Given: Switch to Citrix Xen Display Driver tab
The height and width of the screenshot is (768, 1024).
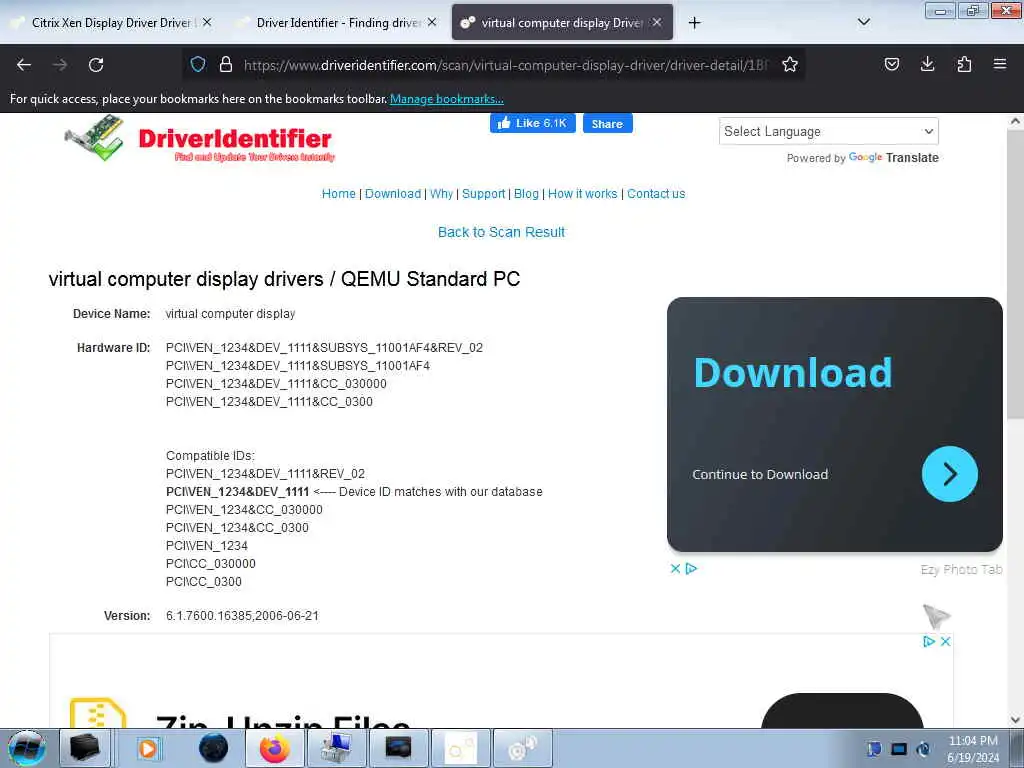Looking at the screenshot, I should 111,23.
